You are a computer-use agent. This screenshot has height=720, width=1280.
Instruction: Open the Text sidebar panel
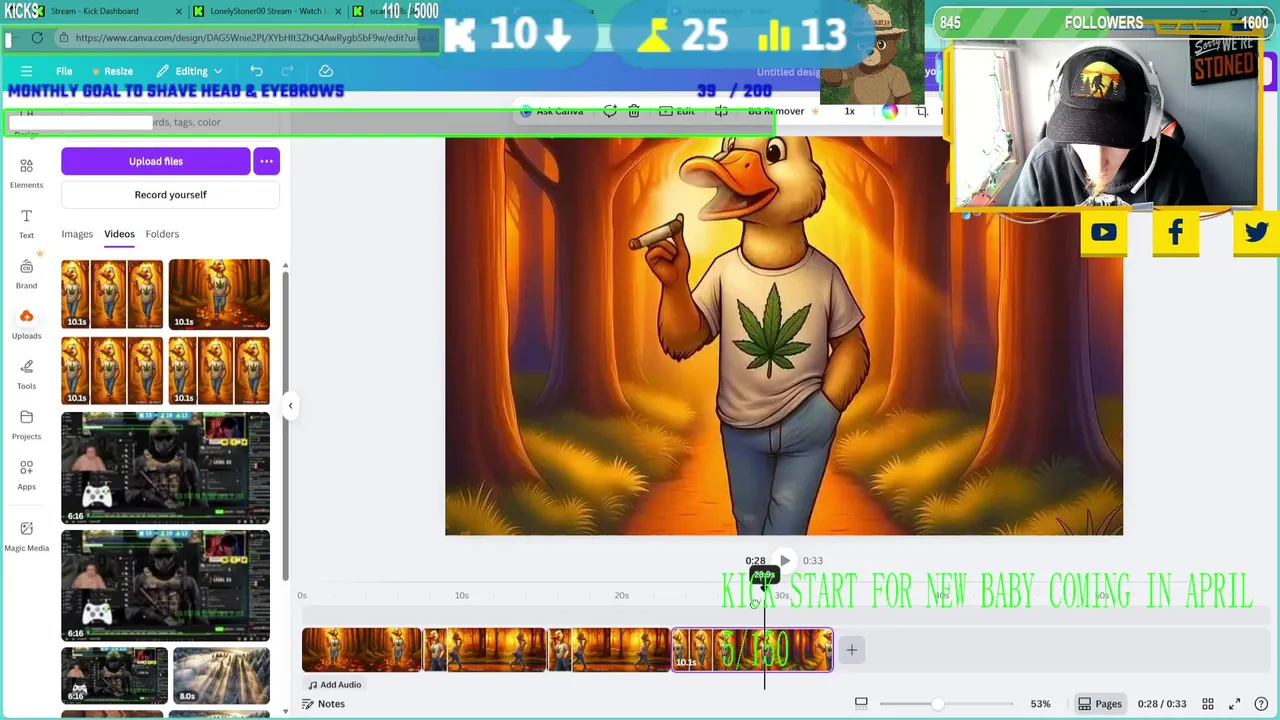[26, 223]
